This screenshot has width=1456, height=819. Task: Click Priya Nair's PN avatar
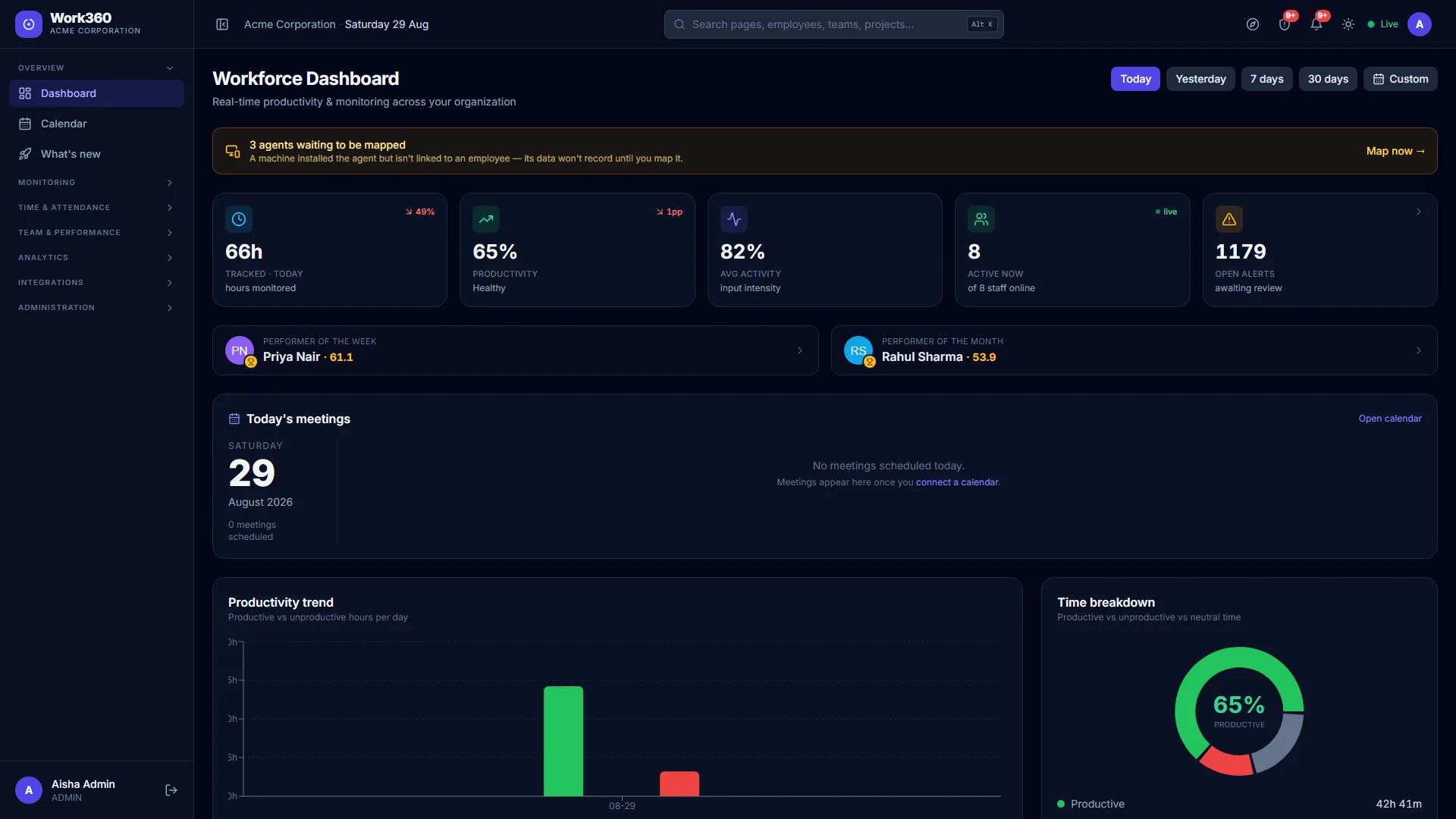240,350
